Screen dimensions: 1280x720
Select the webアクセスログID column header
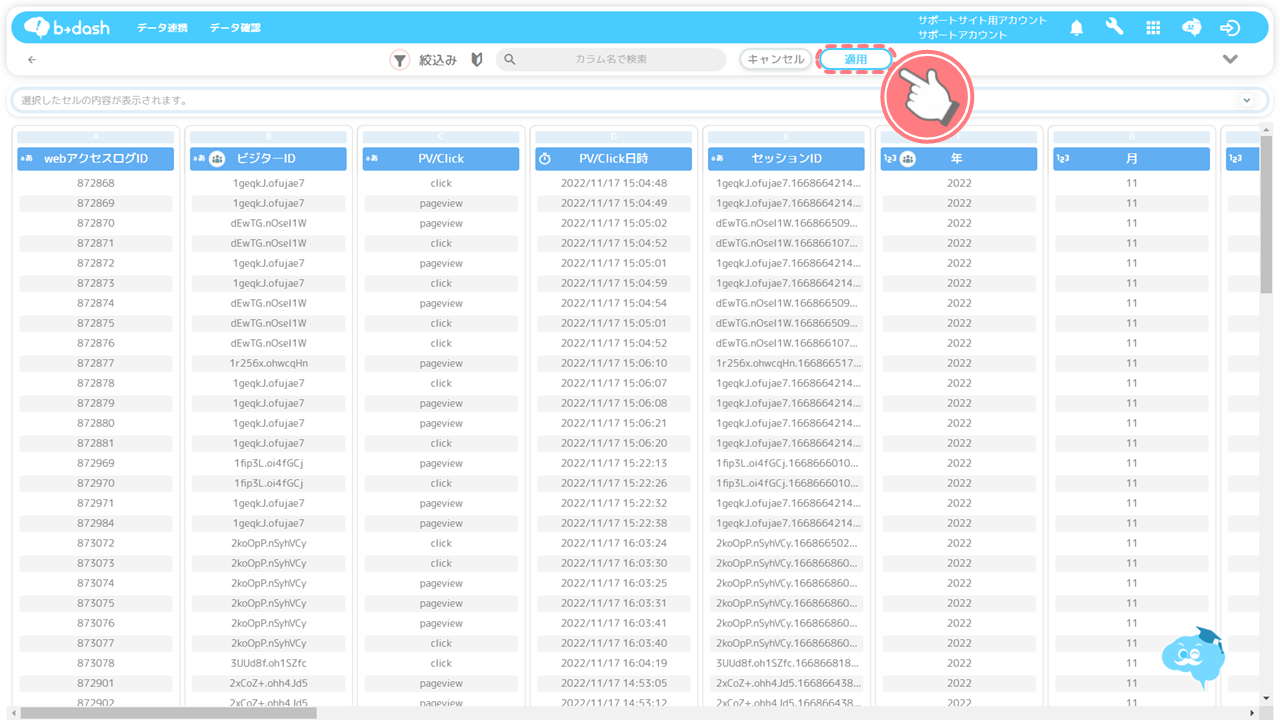coord(96,158)
